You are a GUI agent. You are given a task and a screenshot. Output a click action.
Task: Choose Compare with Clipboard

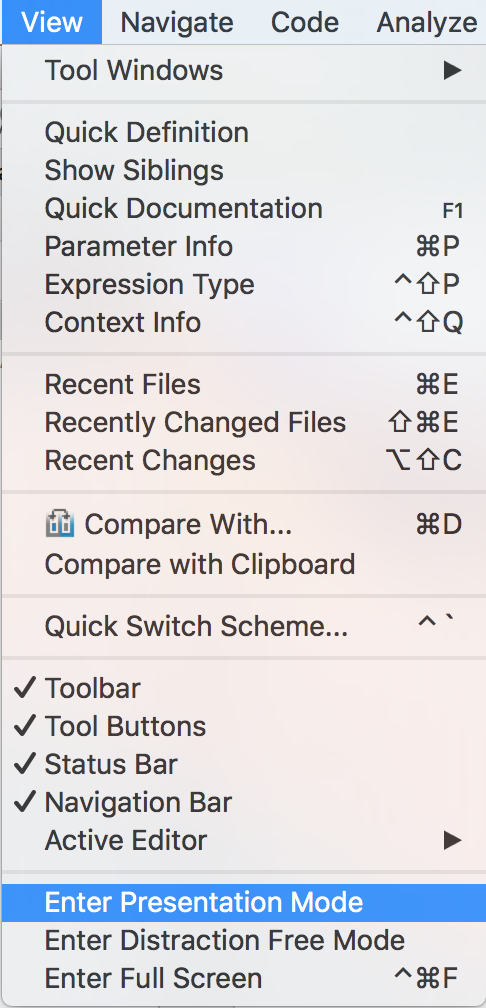point(243,564)
